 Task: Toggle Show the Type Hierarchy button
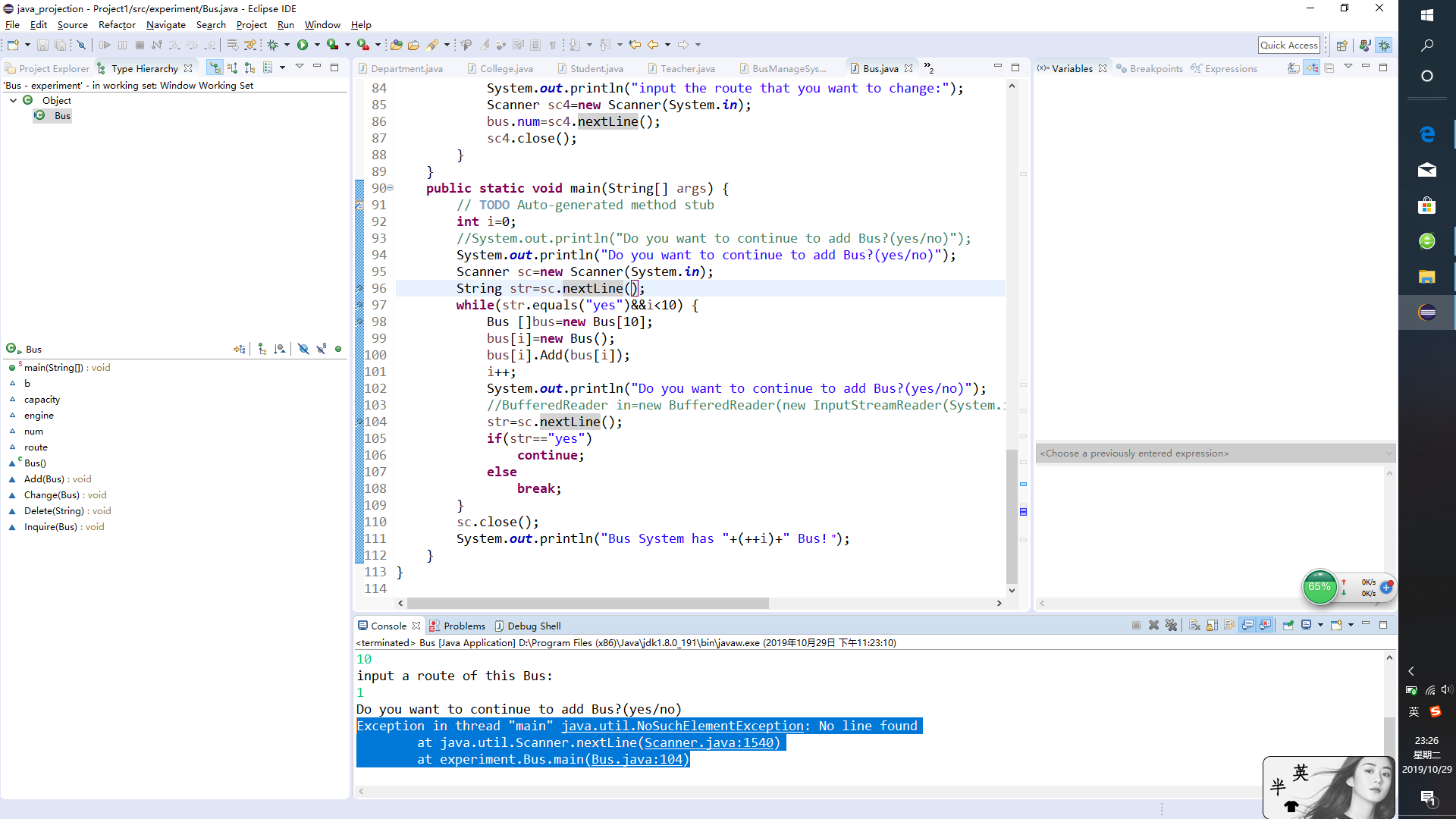(215, 68)
